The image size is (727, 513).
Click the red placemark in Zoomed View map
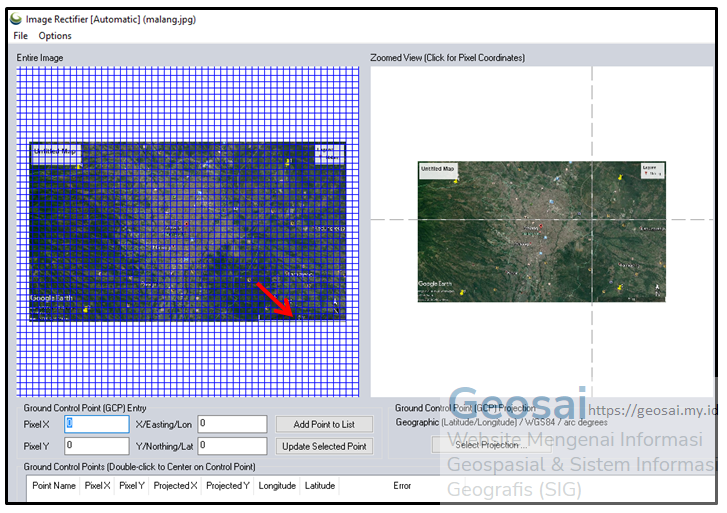pos(541,226)
